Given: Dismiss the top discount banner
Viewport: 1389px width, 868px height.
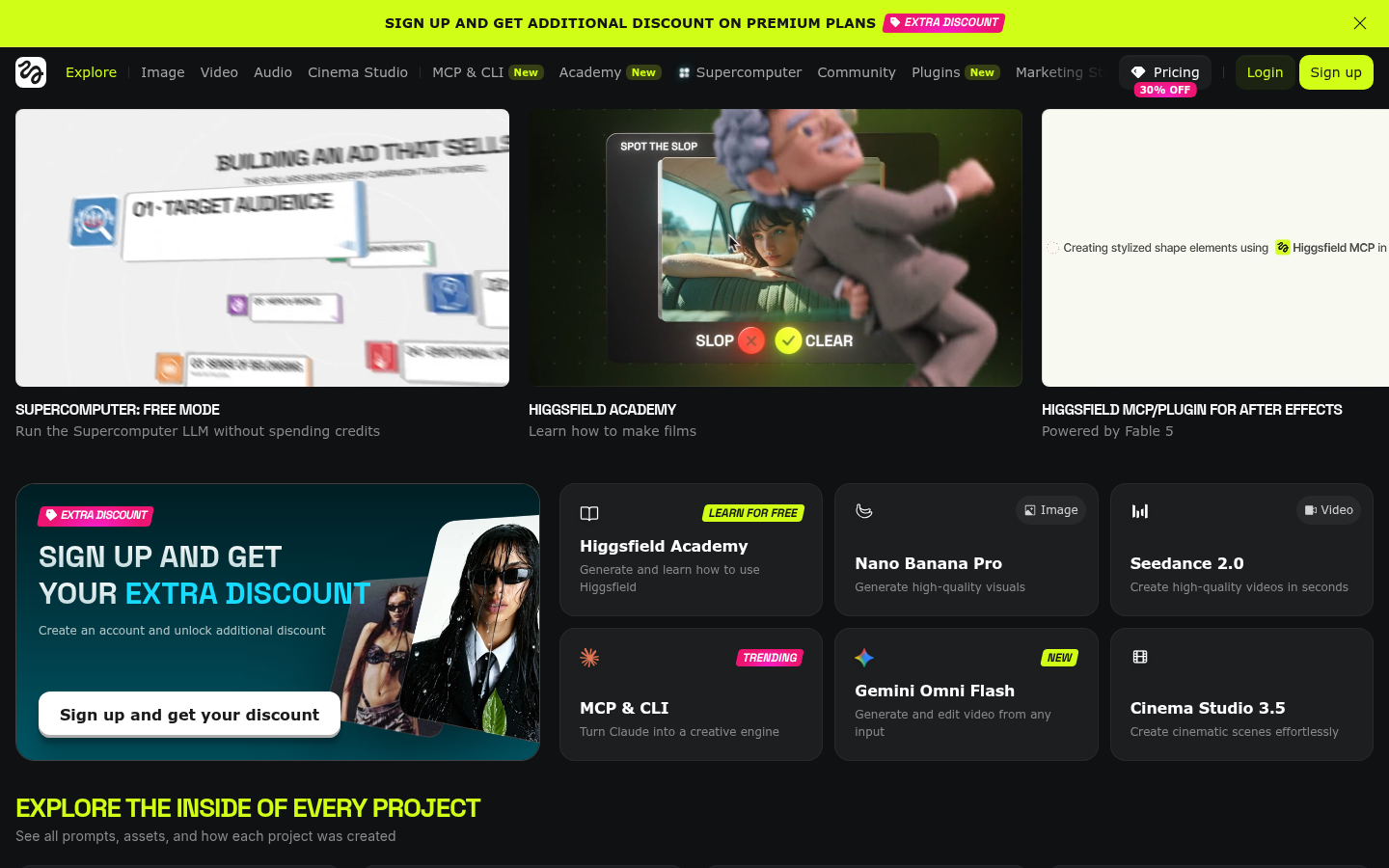Looking at the screenshot, I should coord(1360,23).
